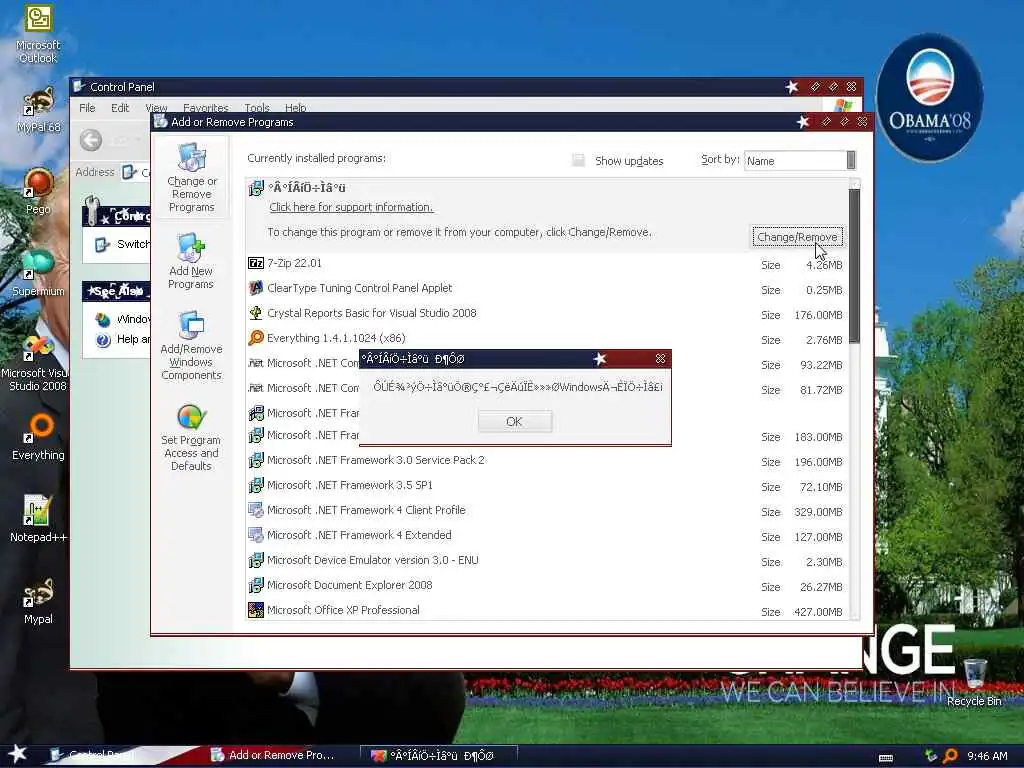This screenshot has height=768, width=1024.
Task: Click the Microsoft Document Explorer 2008 icon
Action: pos(256,585)
